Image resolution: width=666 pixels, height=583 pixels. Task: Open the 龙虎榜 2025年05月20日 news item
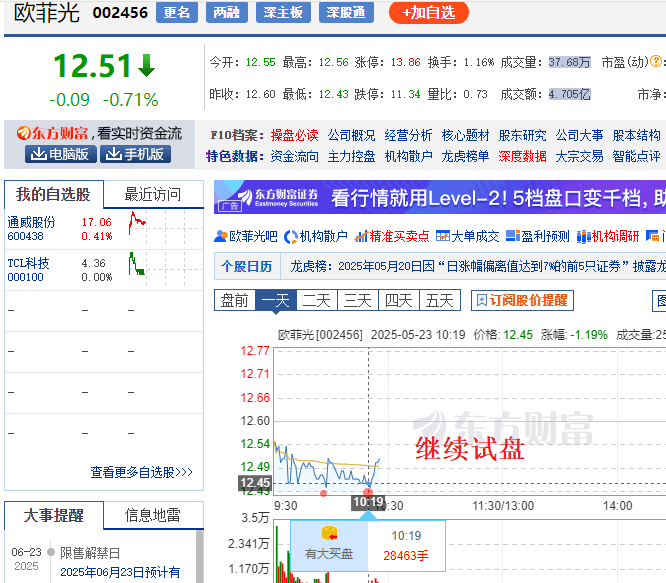click(478, 266)
